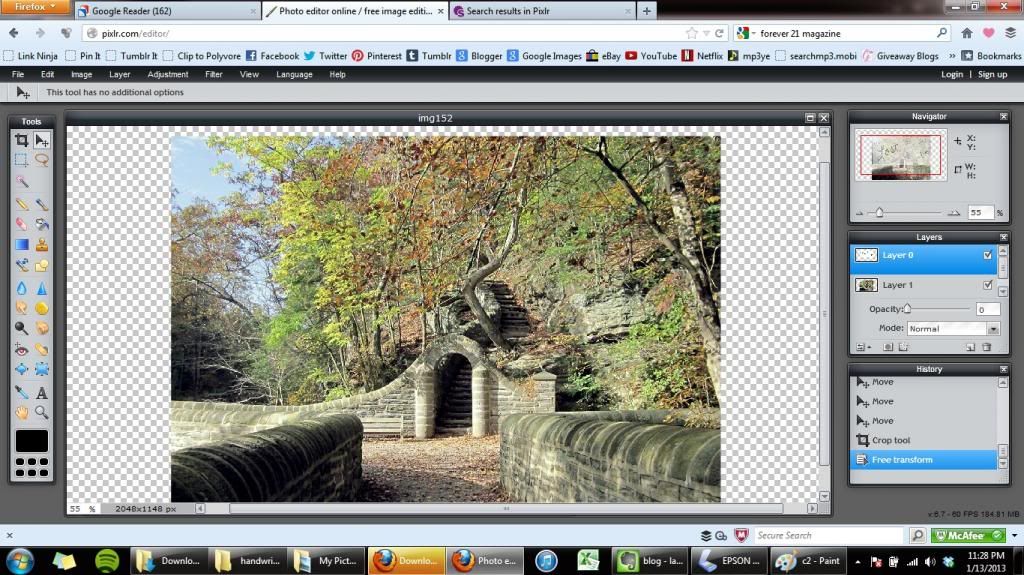Open the layer blend Mode dropdown
The width and height of the screenshot is (1024, 575).
[952, 328]
